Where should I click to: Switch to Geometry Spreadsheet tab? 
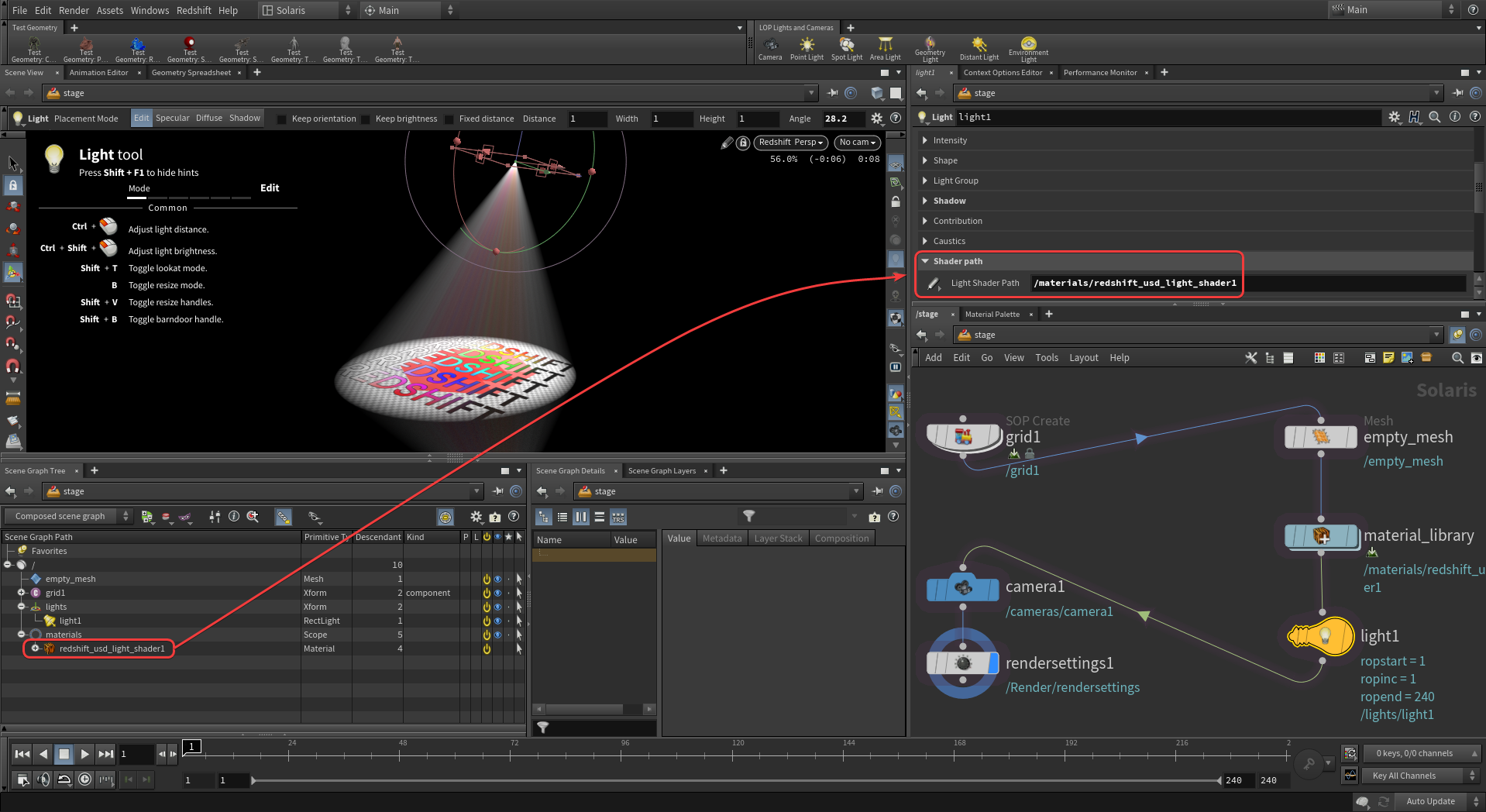(x=191, y=73)
